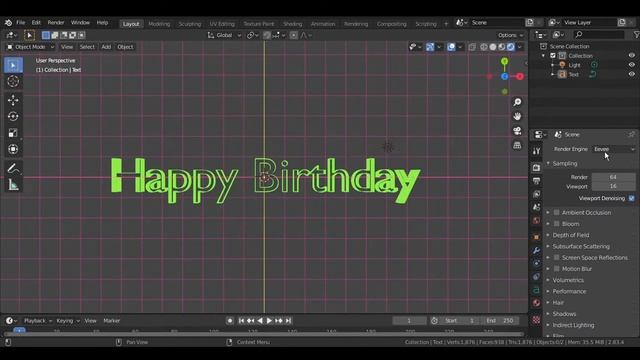This screenshot has height=360, width=640.
Task: Open the File menu
Action: pyautogui.click(x=20, y=23)
